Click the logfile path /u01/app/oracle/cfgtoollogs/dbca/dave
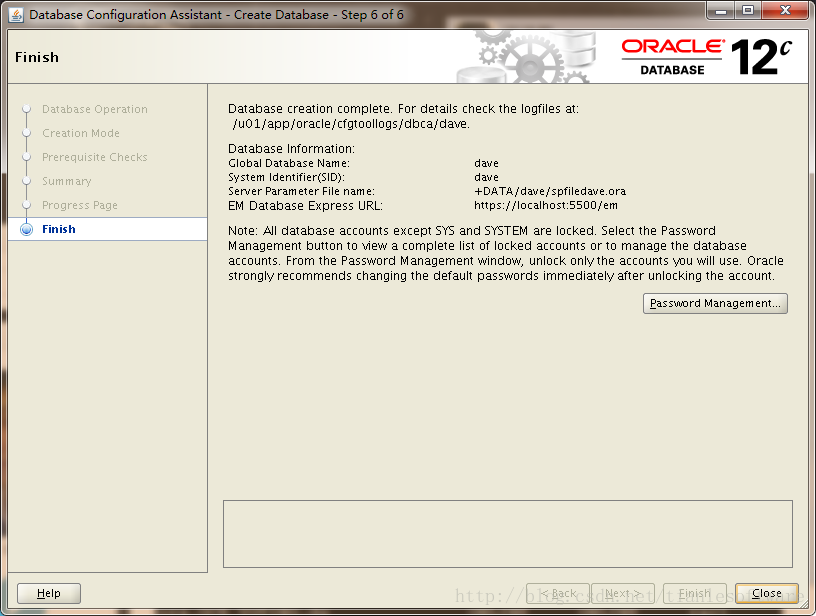This screenshot has height=616, width=816. 351,124
